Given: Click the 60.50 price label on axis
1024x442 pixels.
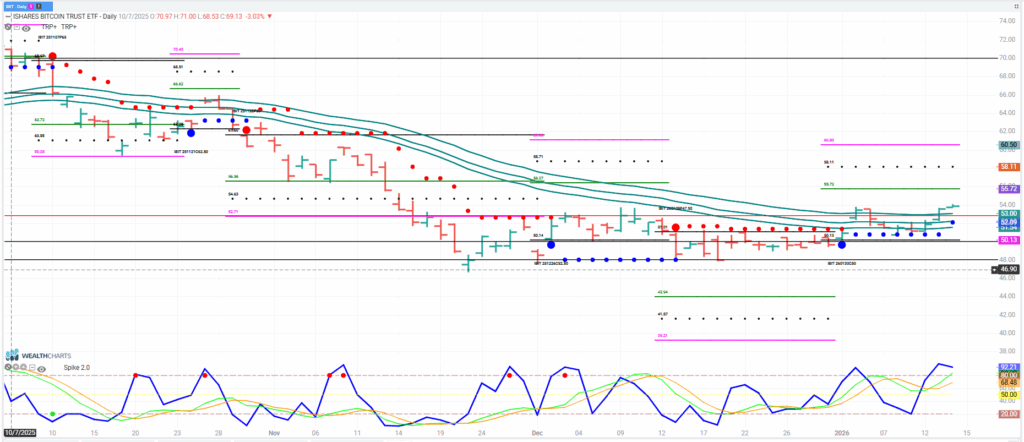Looking at the screenshot, I should (1007, 145).
